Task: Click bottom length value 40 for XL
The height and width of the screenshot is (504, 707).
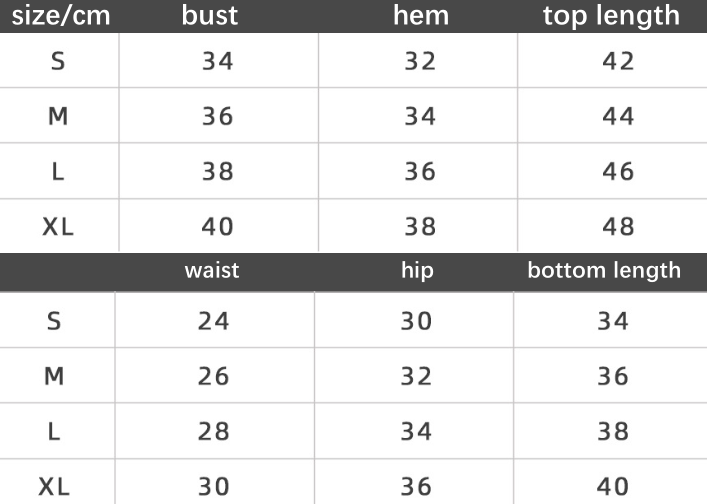Action: 613,487
